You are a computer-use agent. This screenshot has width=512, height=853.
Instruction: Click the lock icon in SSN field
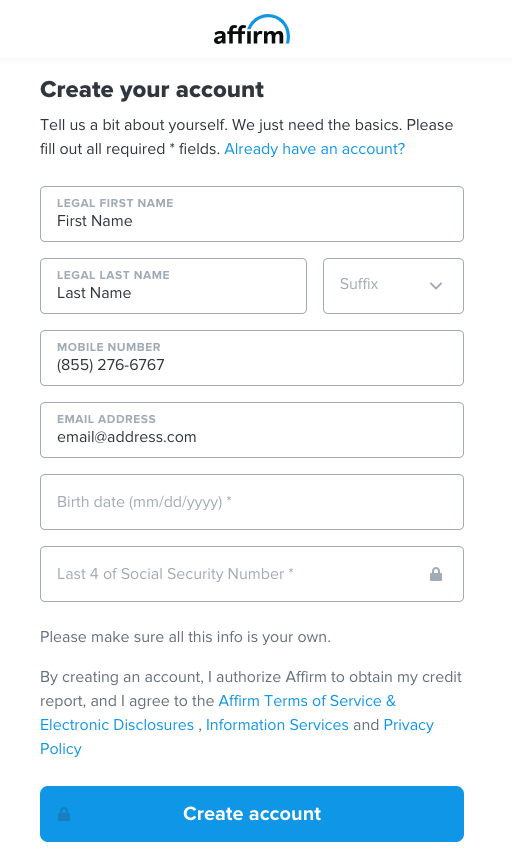pyautogui.click(x=436, y=574)
